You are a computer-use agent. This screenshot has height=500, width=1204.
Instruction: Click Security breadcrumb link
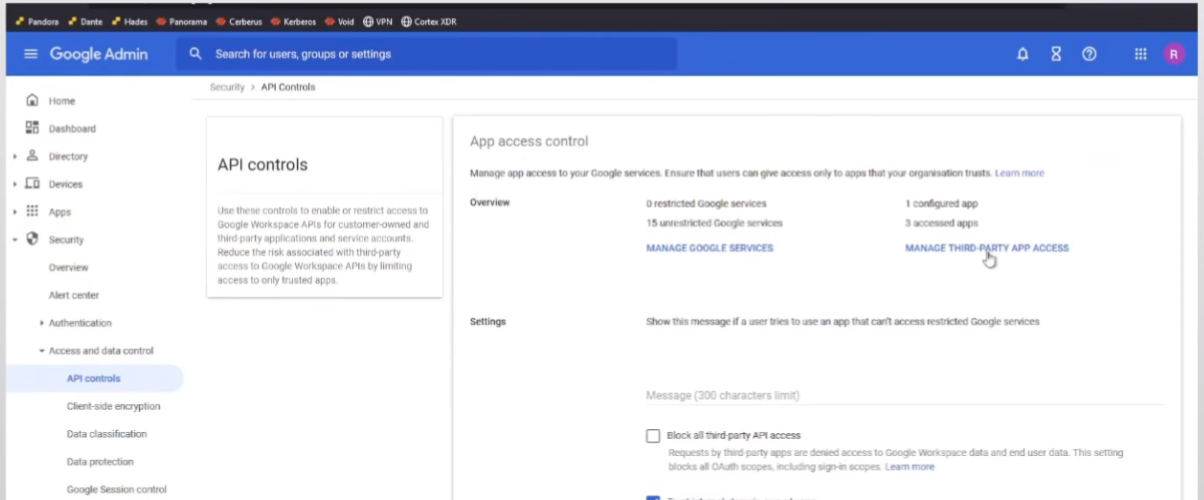tap(227, 87)
